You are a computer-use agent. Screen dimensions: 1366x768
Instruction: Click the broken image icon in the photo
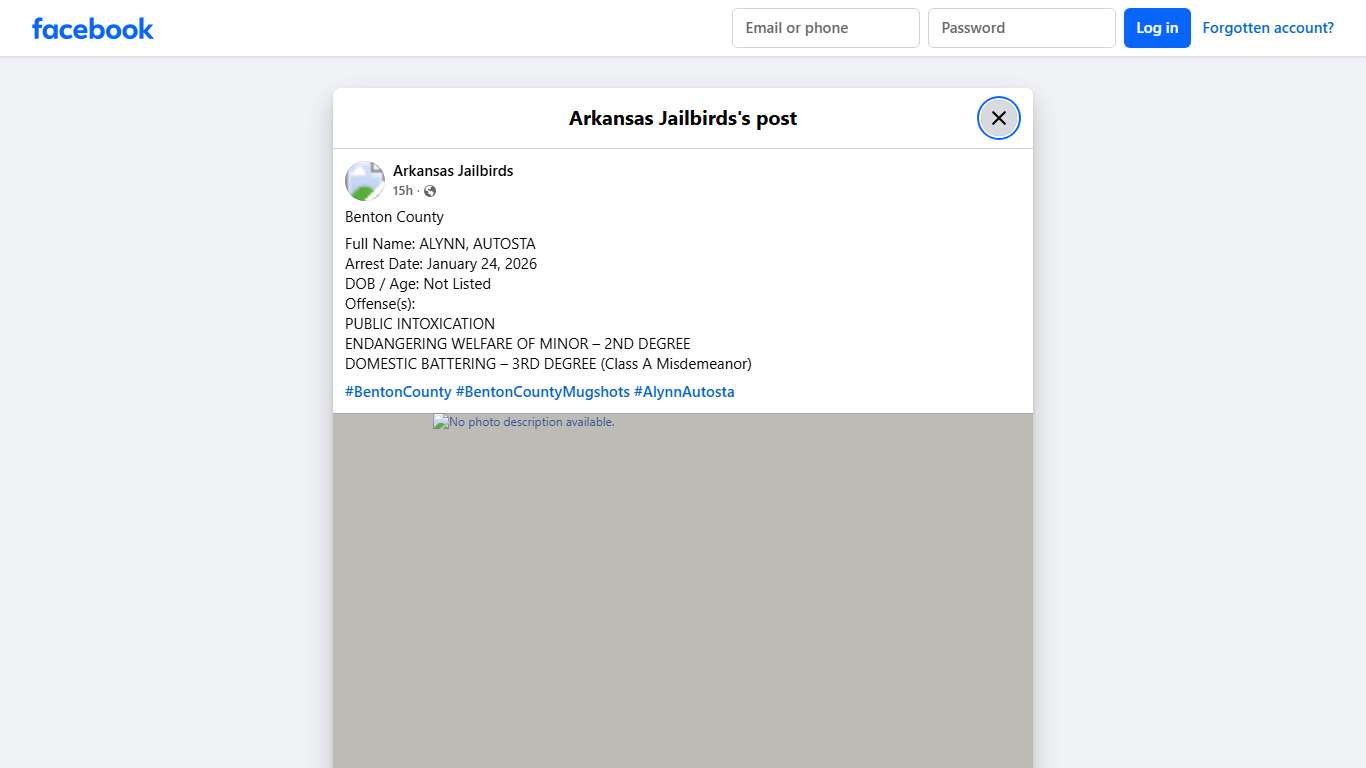pyautogui.click(x=440, y=422)
